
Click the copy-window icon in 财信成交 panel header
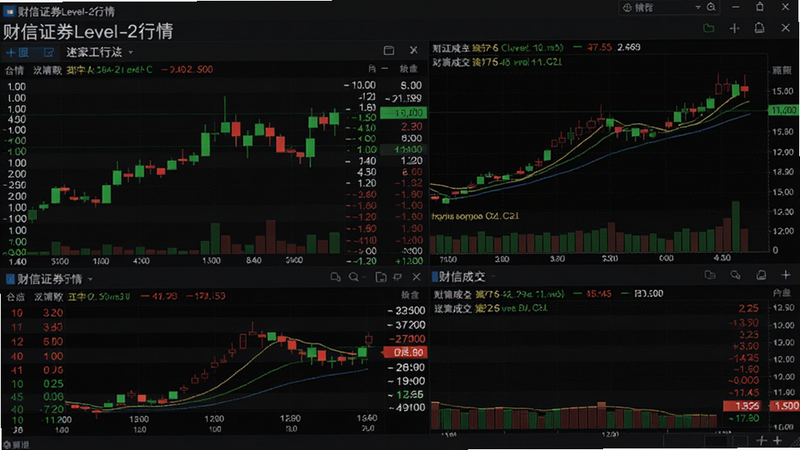[x=761, y=275]
